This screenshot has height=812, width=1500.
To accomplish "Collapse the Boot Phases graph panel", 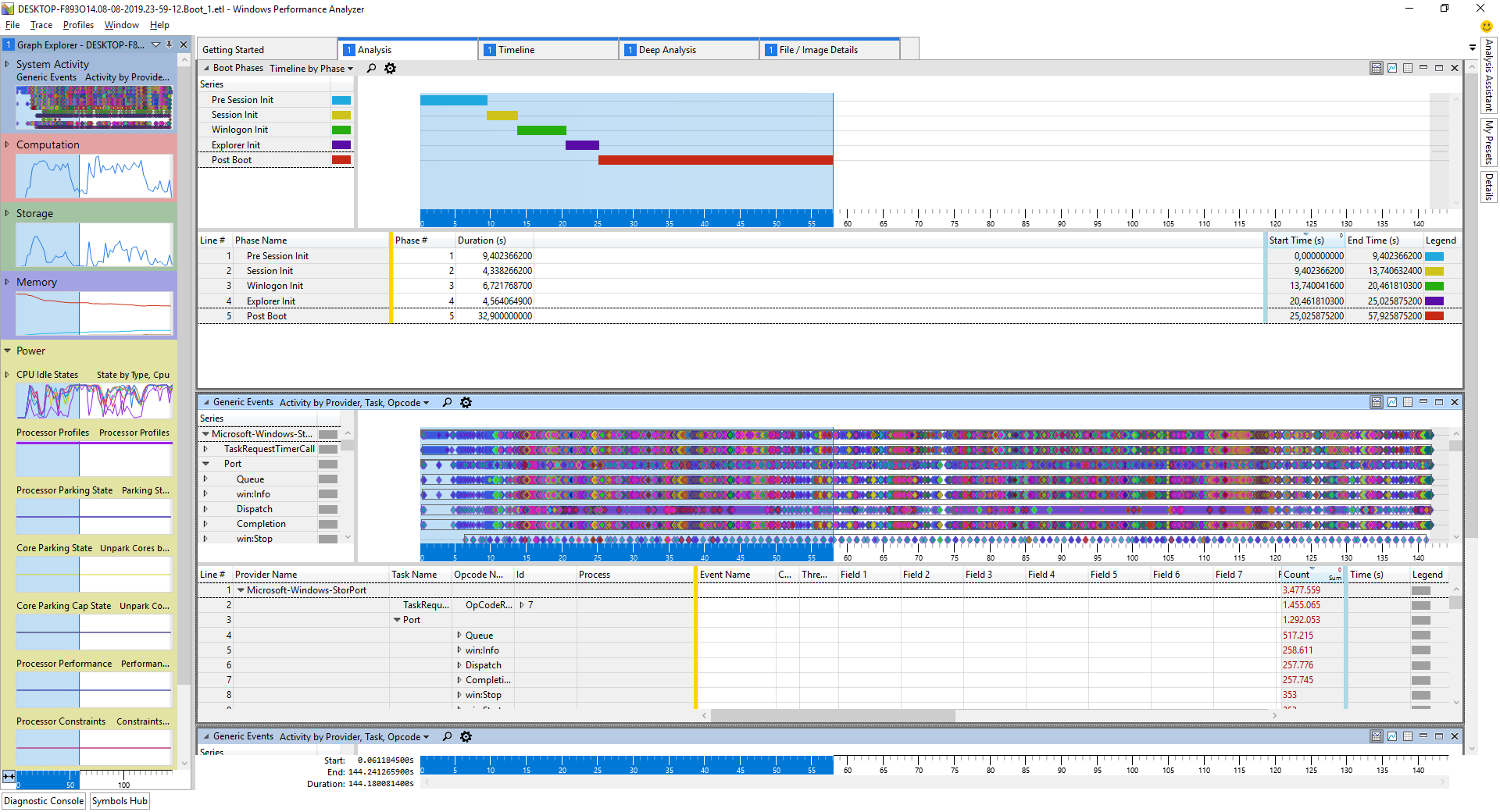I will point(206,68).
